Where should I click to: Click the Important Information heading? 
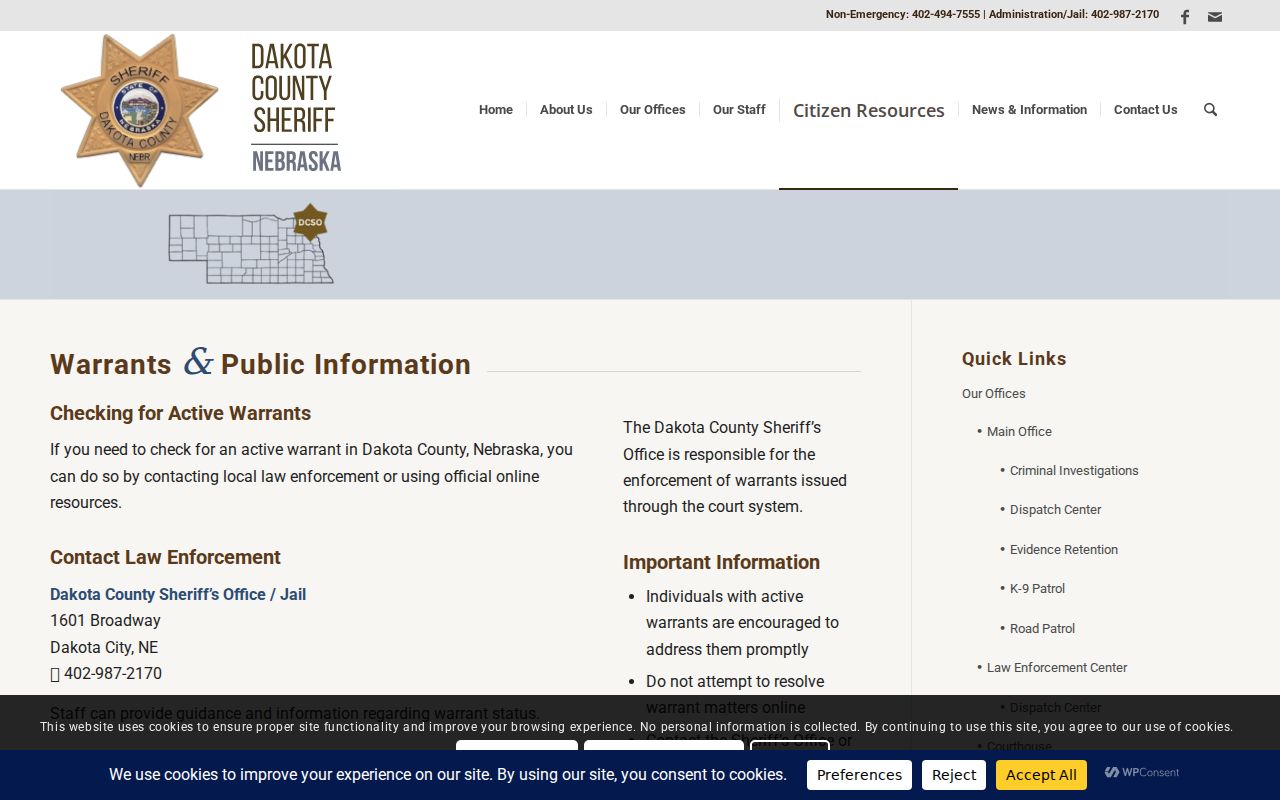pyautogui.click(x=721, y=562)
